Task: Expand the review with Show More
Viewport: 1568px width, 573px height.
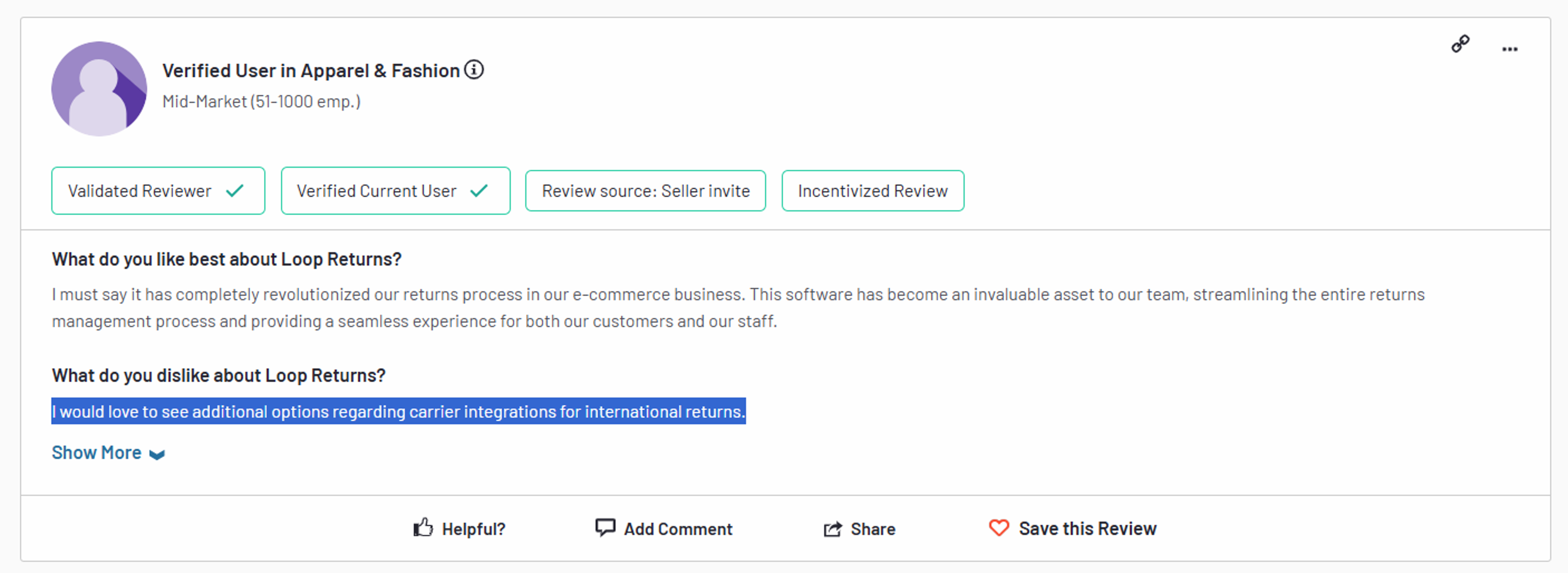Action: click(x=108, y=453)
